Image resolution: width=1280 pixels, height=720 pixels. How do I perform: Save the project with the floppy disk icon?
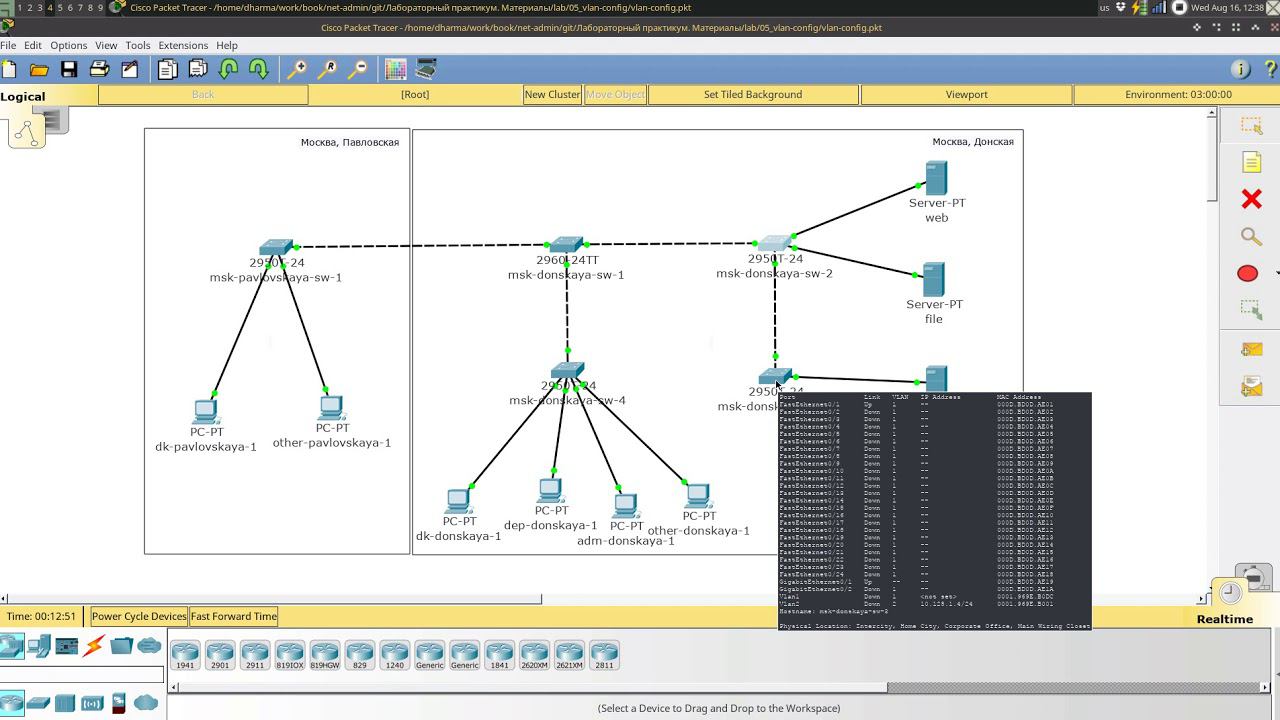69,69
